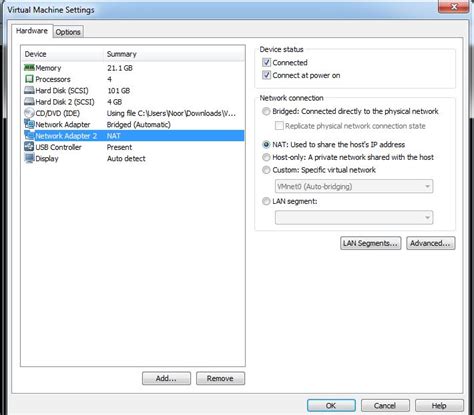This screenshot has height=415, width=474.
Task: Select the USB Controller row label
Action: point(58,147)
